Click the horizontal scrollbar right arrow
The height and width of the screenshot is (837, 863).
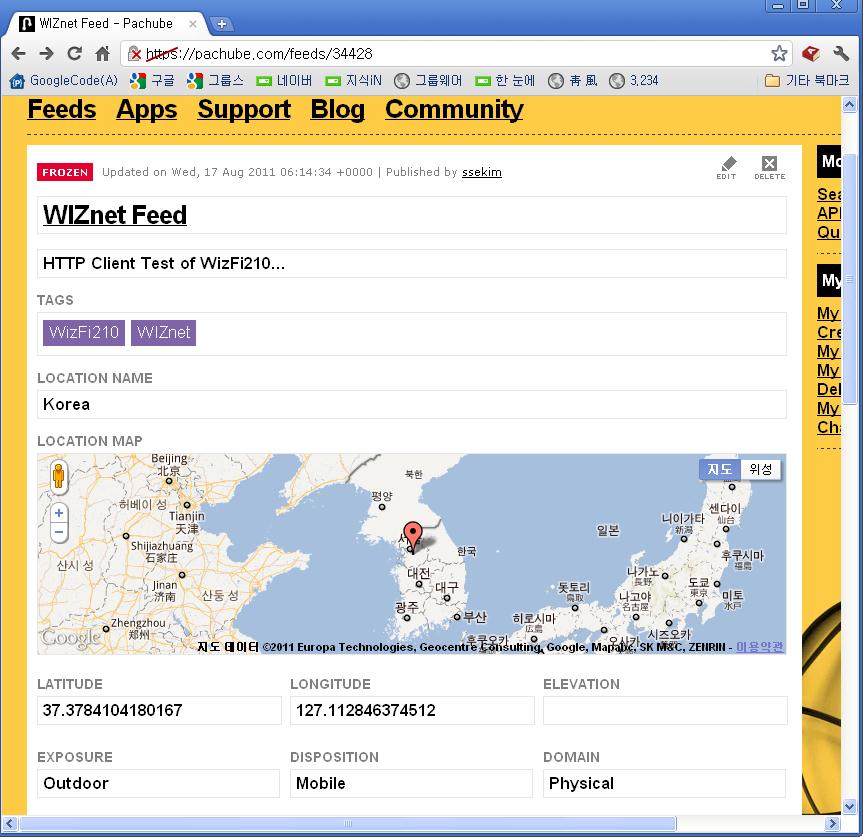tap(832, 823)
